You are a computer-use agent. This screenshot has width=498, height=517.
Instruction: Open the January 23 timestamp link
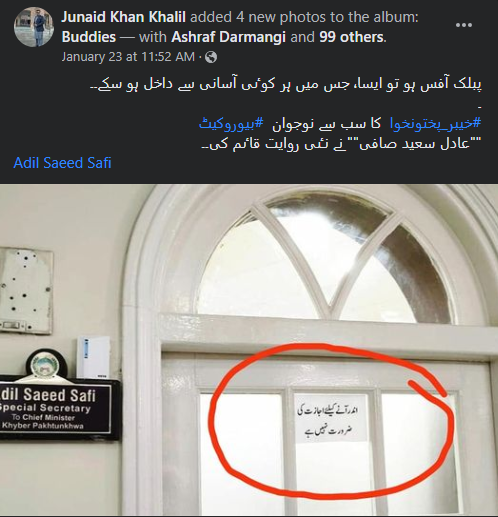pyautogui.click(x=128, y=57)
